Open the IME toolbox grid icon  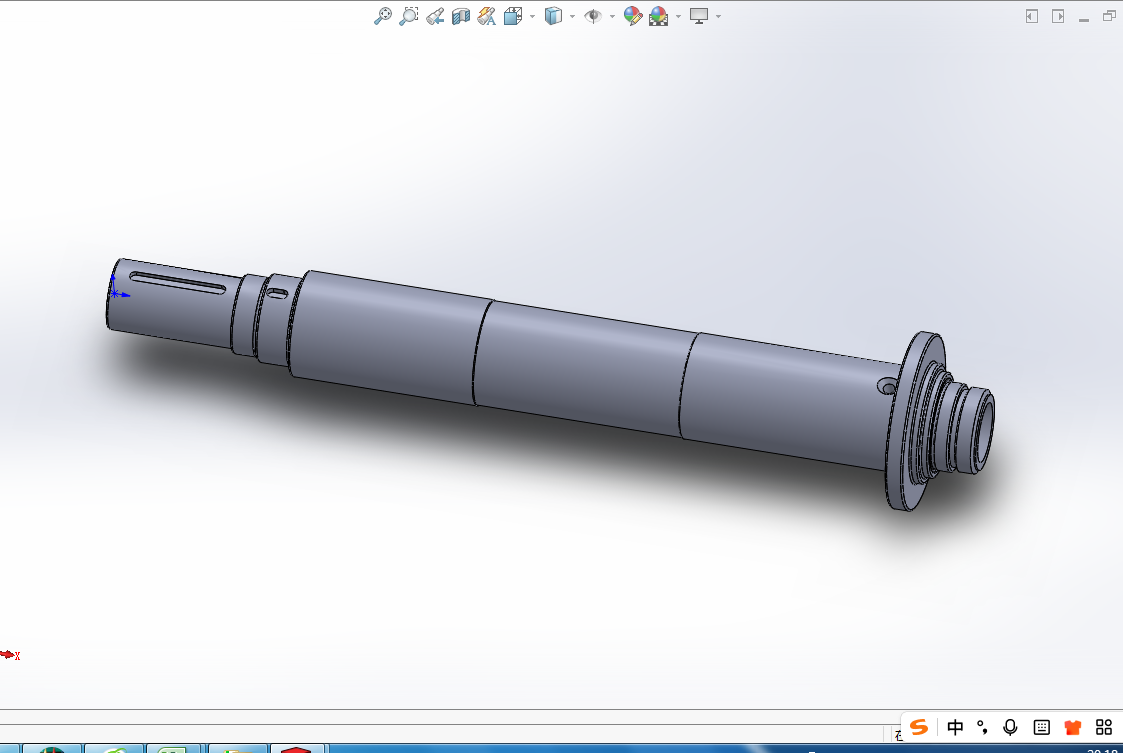1104,727
